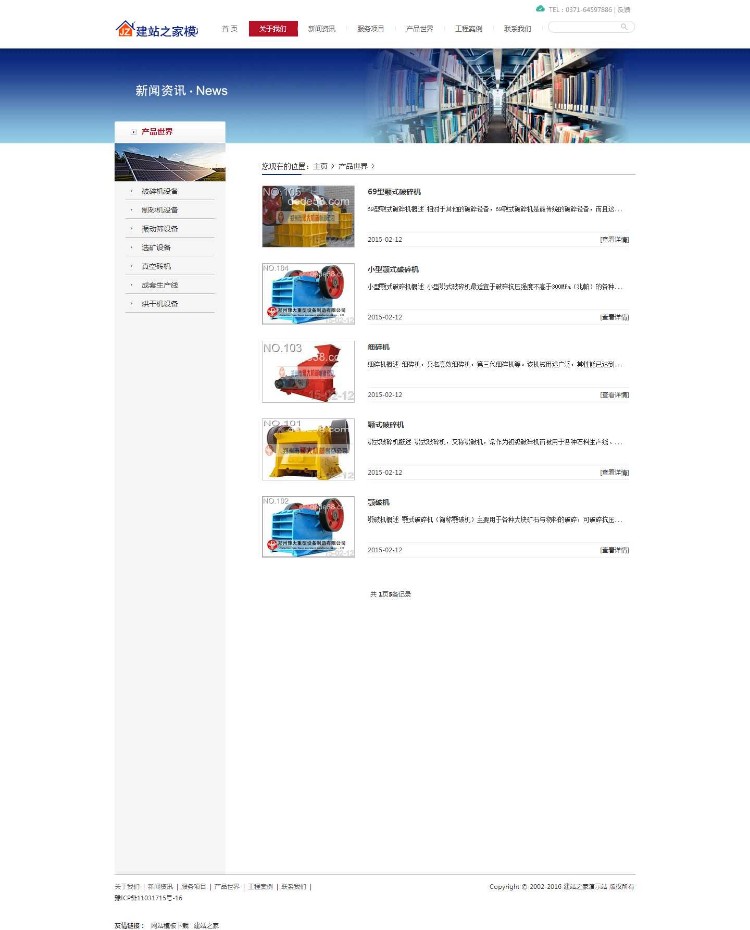Click the Copyright 2002-2016 footer text

(561, 887)
